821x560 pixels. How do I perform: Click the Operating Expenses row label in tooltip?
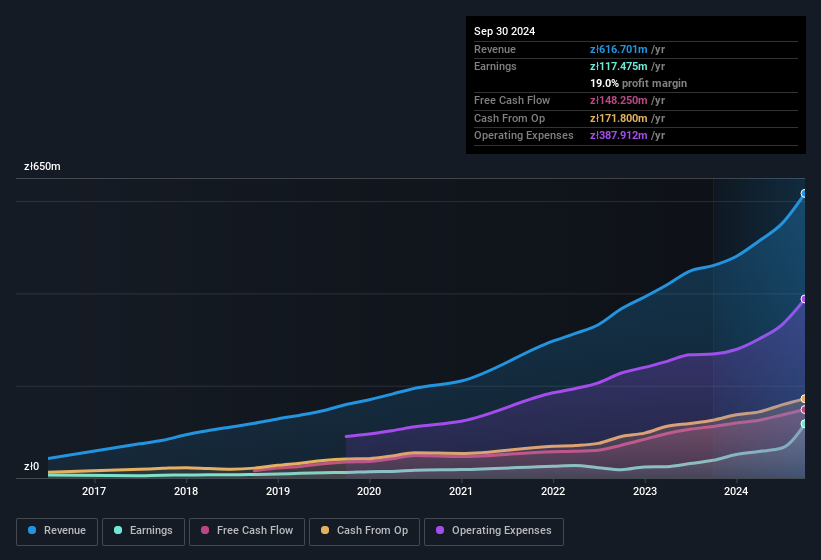(x=524, y=135)
